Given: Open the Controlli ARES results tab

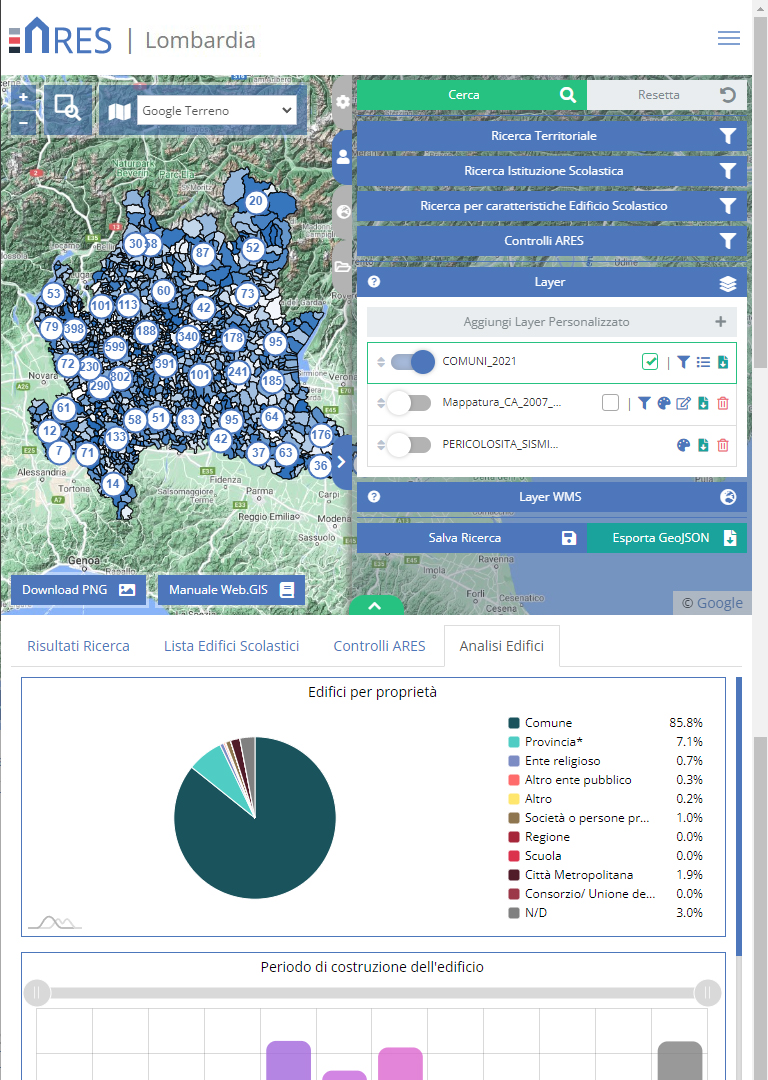Looking at the screenshot, I should [x=379, y=646].
